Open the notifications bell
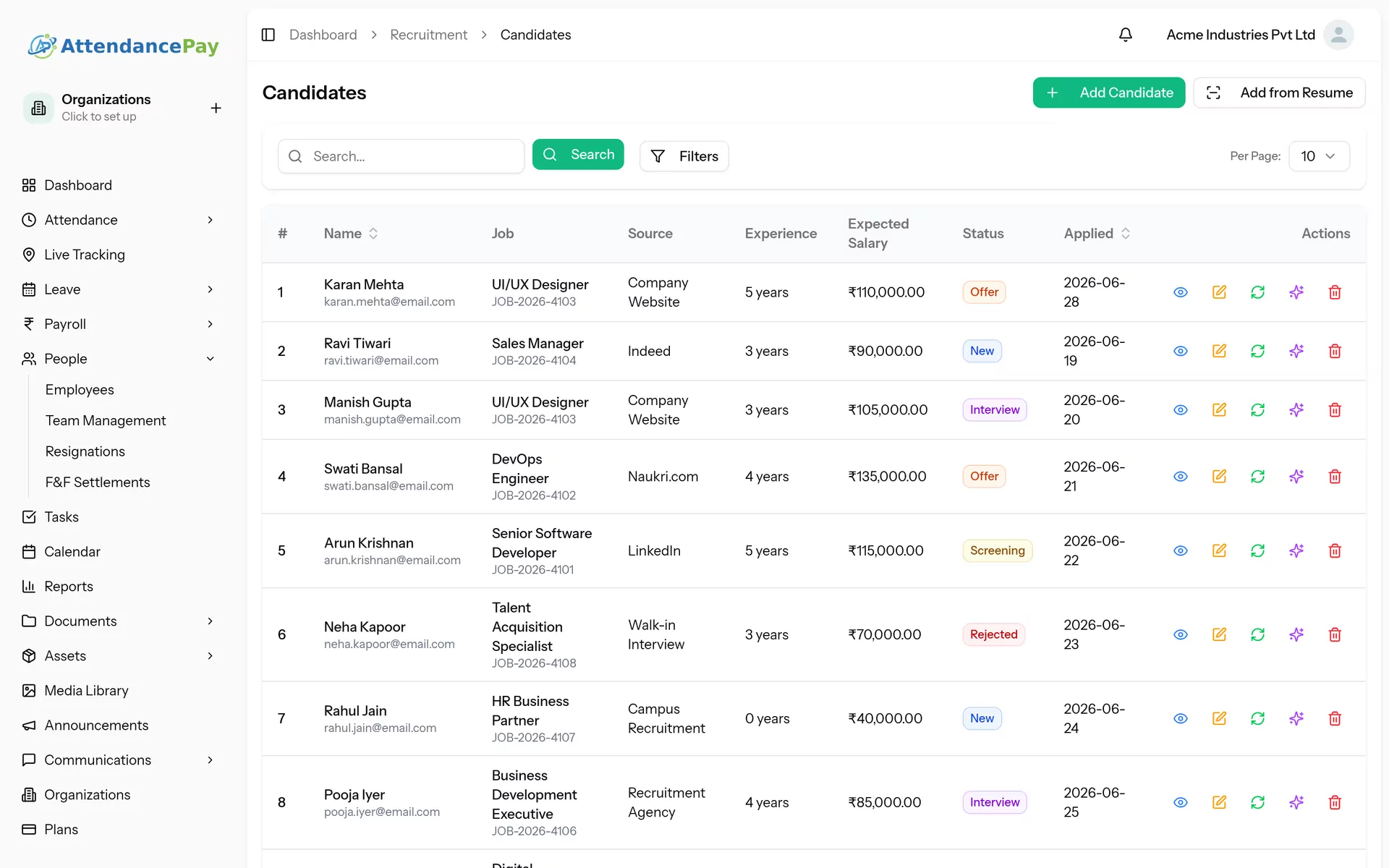The height and width of the screenshot is (868, 1389). 1126,35
